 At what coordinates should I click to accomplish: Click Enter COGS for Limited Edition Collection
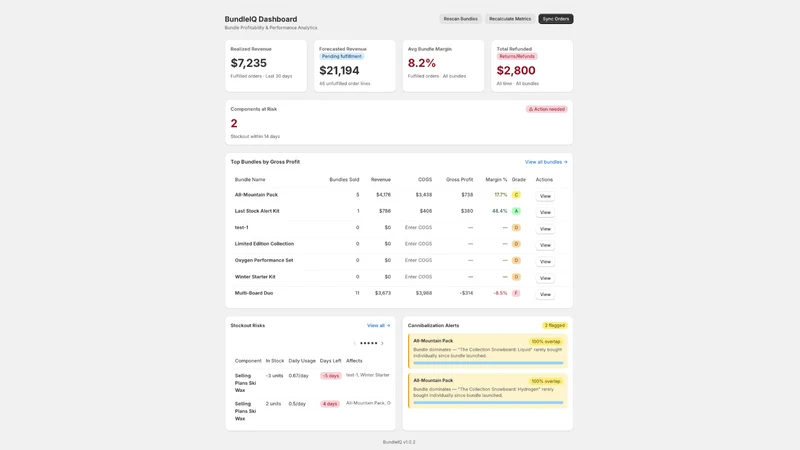coord(418,244)
